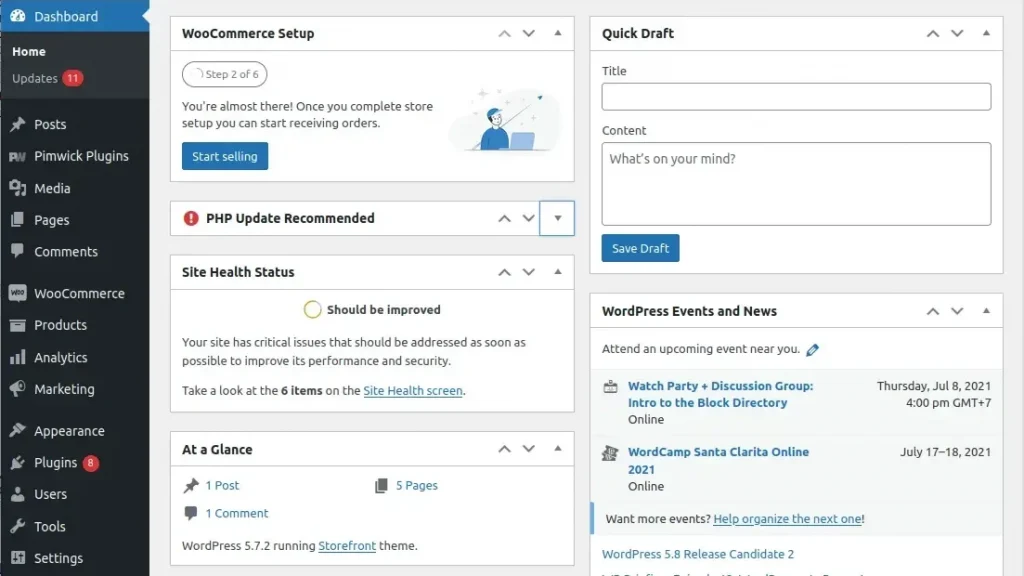
Task: Move Site Health Status panel down
Action: [x=528, y=272]
